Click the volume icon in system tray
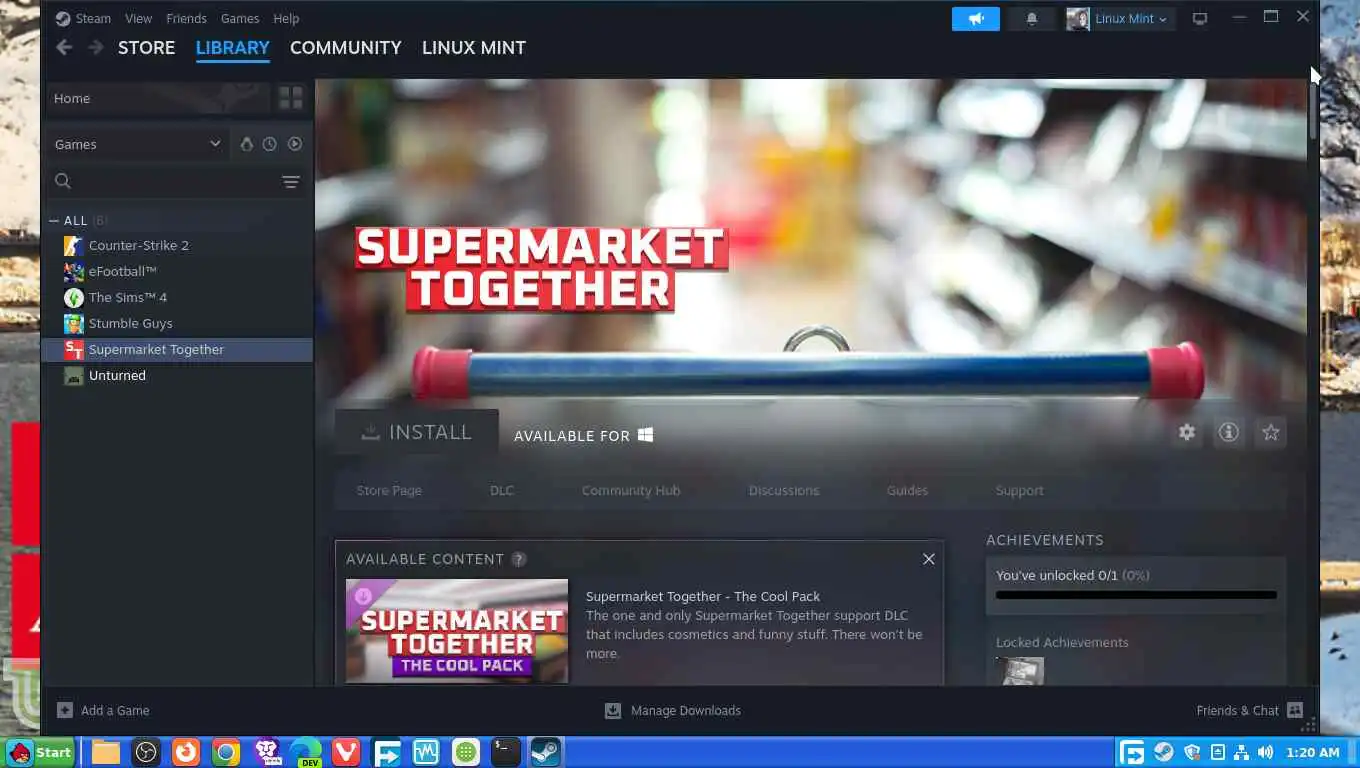Image resolution: width=1360 pixels, height=768 pixels. pos(1265,752)
